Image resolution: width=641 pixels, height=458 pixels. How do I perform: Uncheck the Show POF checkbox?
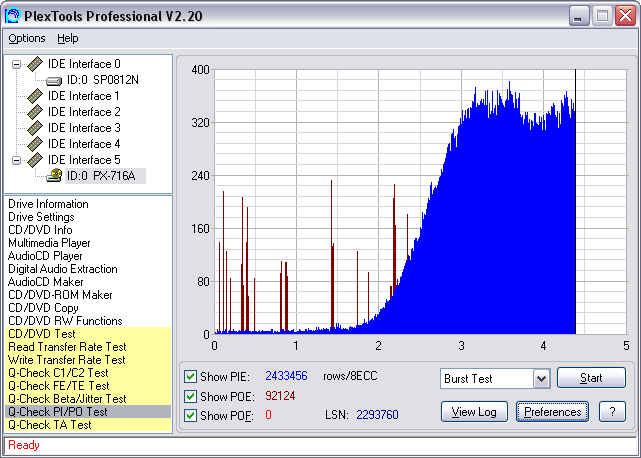(190, 415)
